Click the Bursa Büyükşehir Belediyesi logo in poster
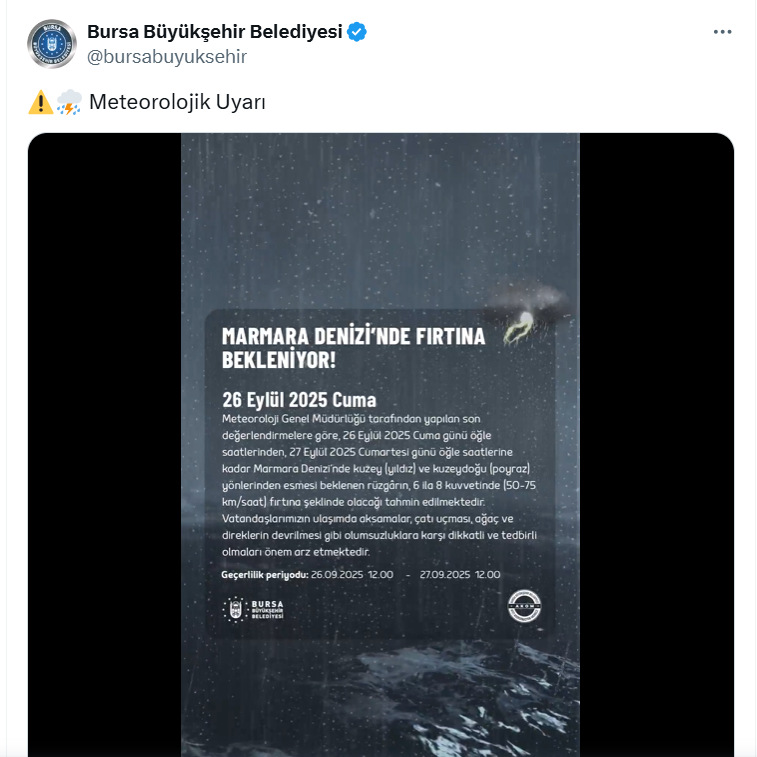 point(253,609)
